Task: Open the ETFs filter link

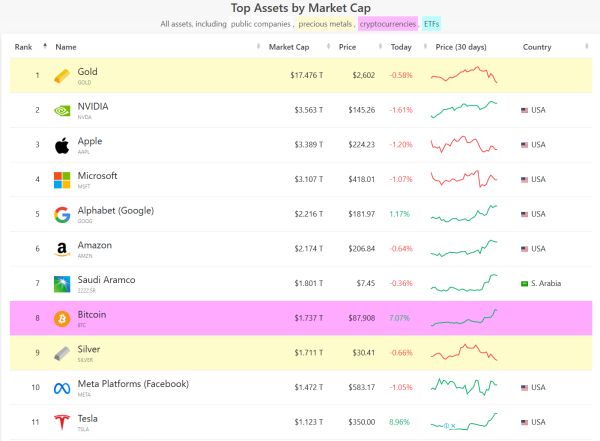Action: tap(431, 24)
